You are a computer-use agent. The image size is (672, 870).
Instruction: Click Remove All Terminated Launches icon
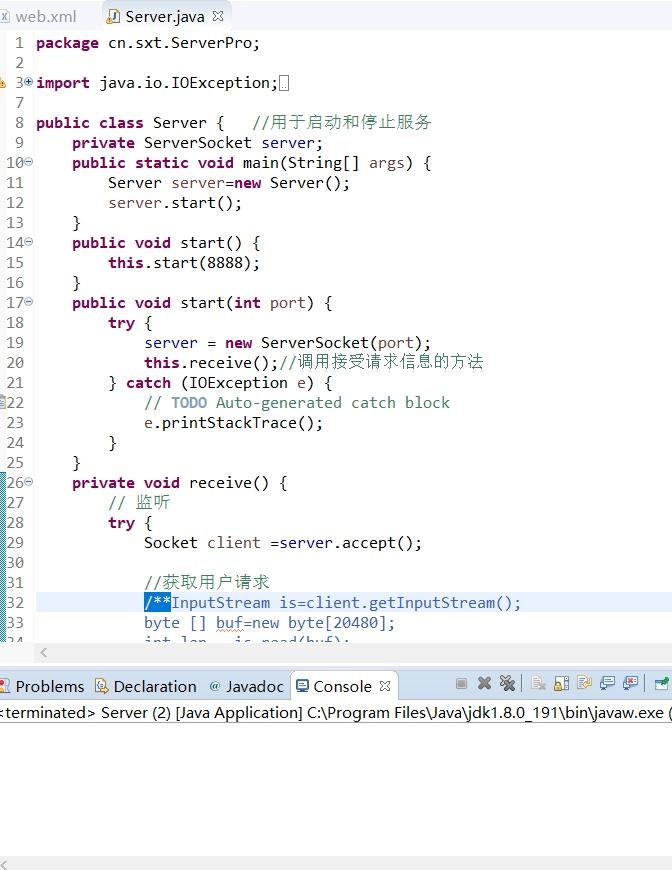coord(507,684)
